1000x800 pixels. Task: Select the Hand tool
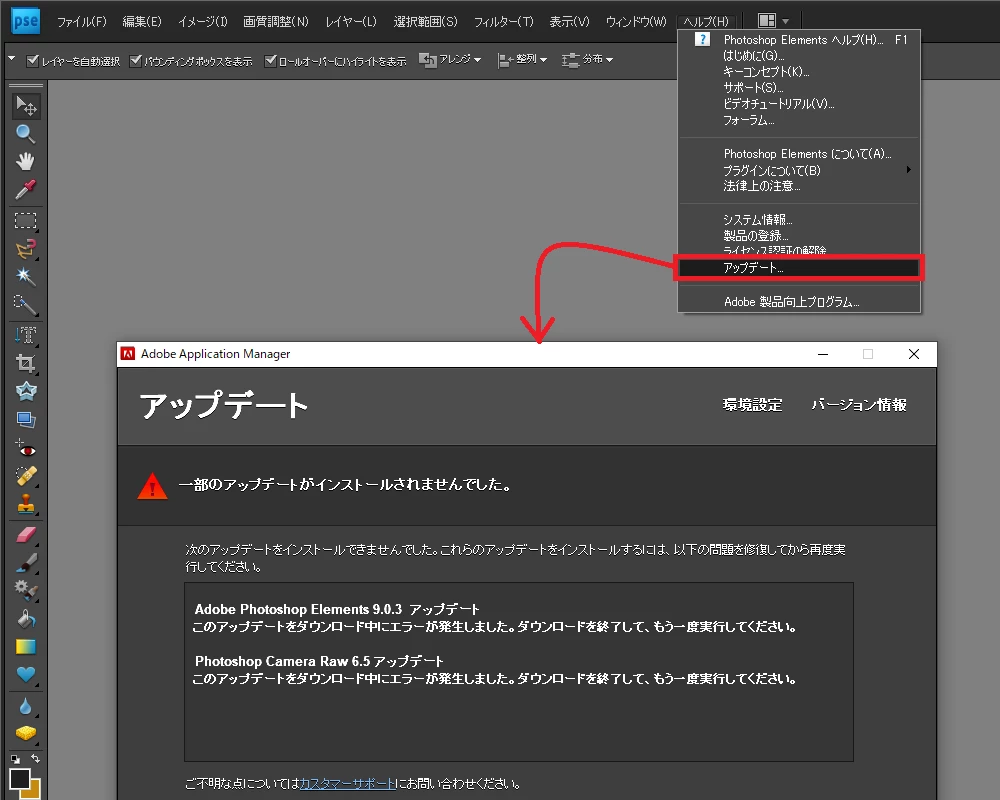click(x=26, y=161)
